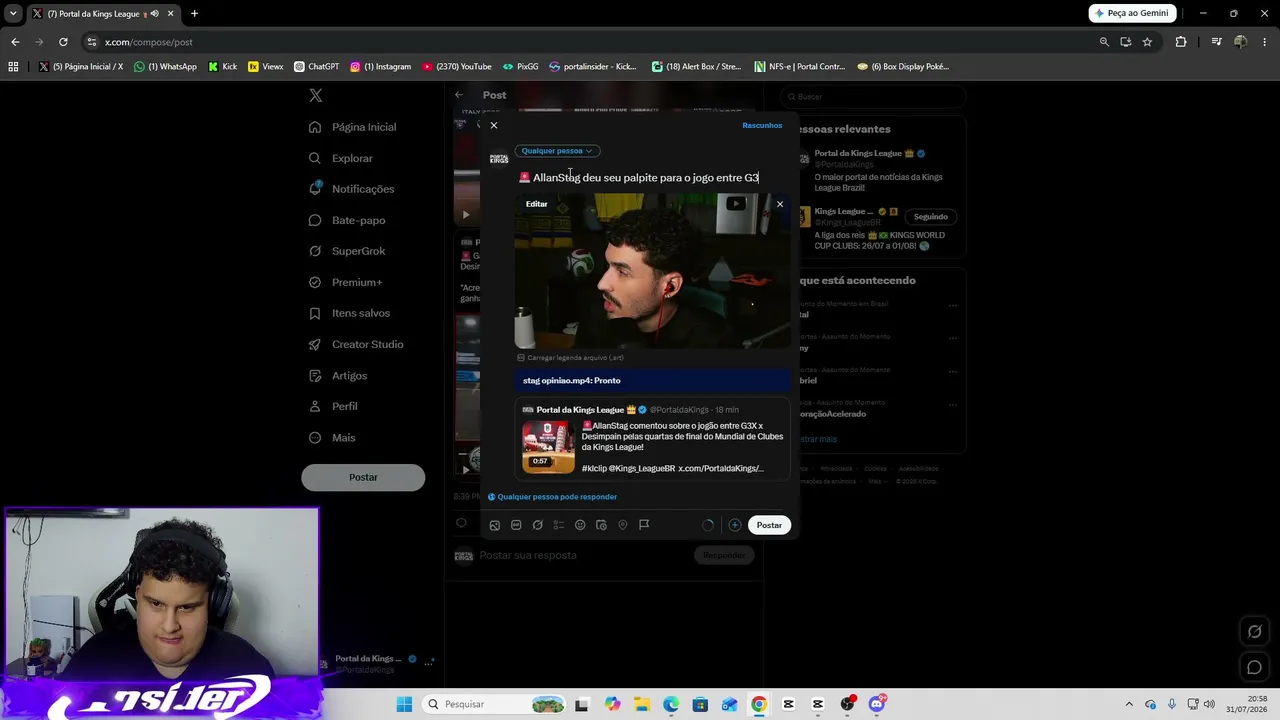
Task: Open quoted post's 0:57 video thumbnail
Action: pos(548,447)
